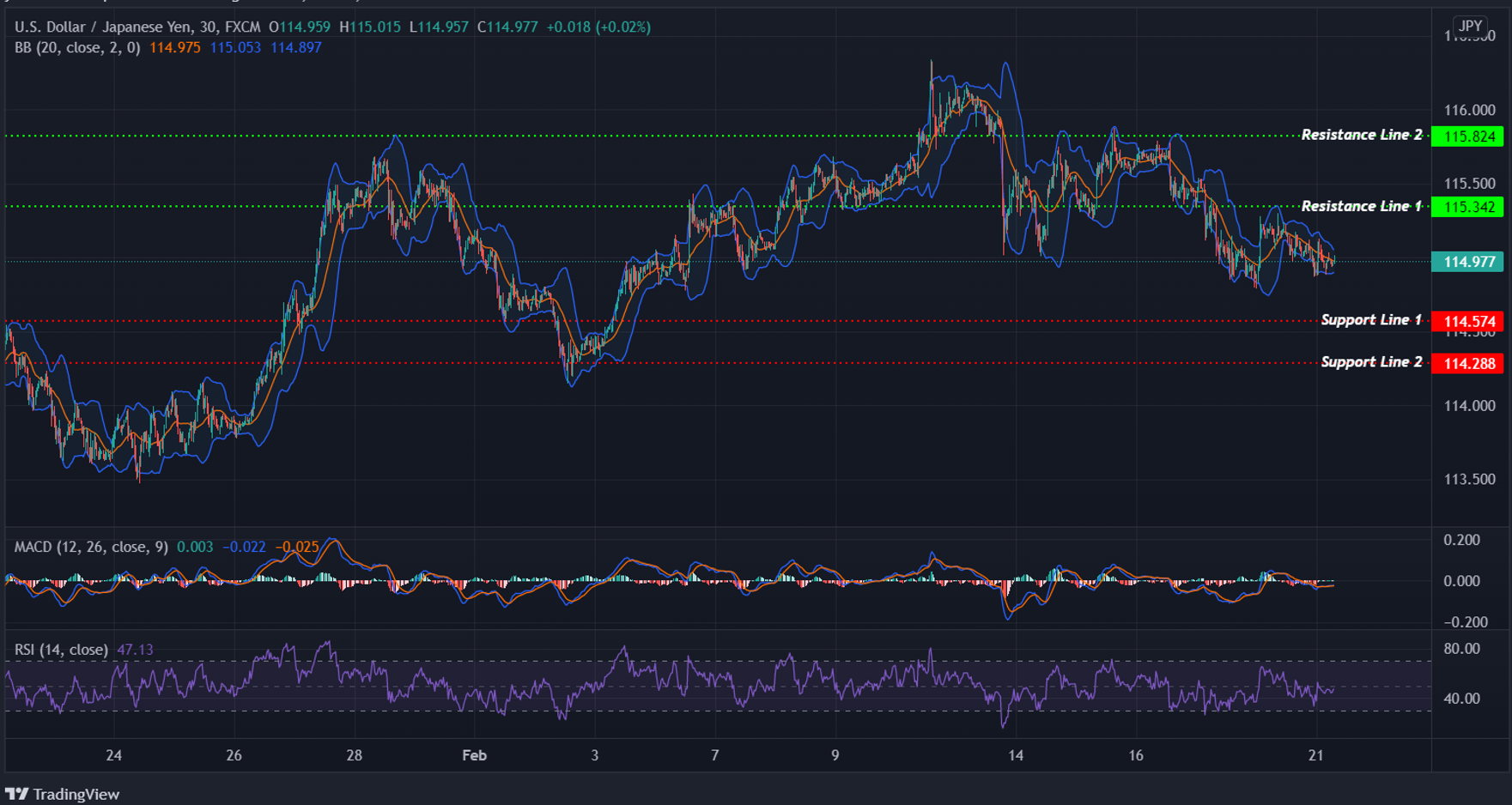Click the Feb date label on time axis
This screenshot has height=805, width=1512.
[474, 755]
